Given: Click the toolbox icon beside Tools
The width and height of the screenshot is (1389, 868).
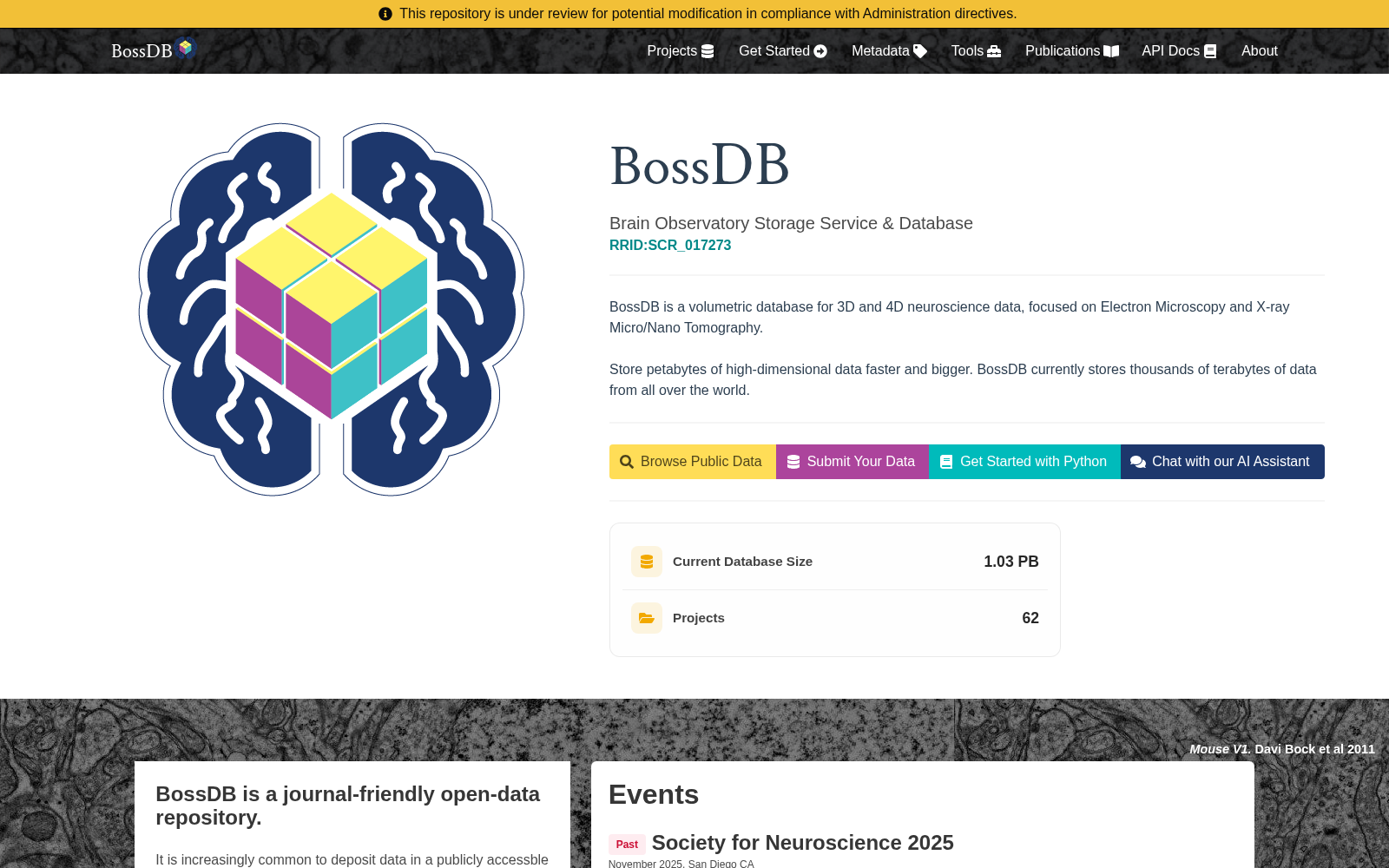Looking at the screenshot, I should pos(994,51).
